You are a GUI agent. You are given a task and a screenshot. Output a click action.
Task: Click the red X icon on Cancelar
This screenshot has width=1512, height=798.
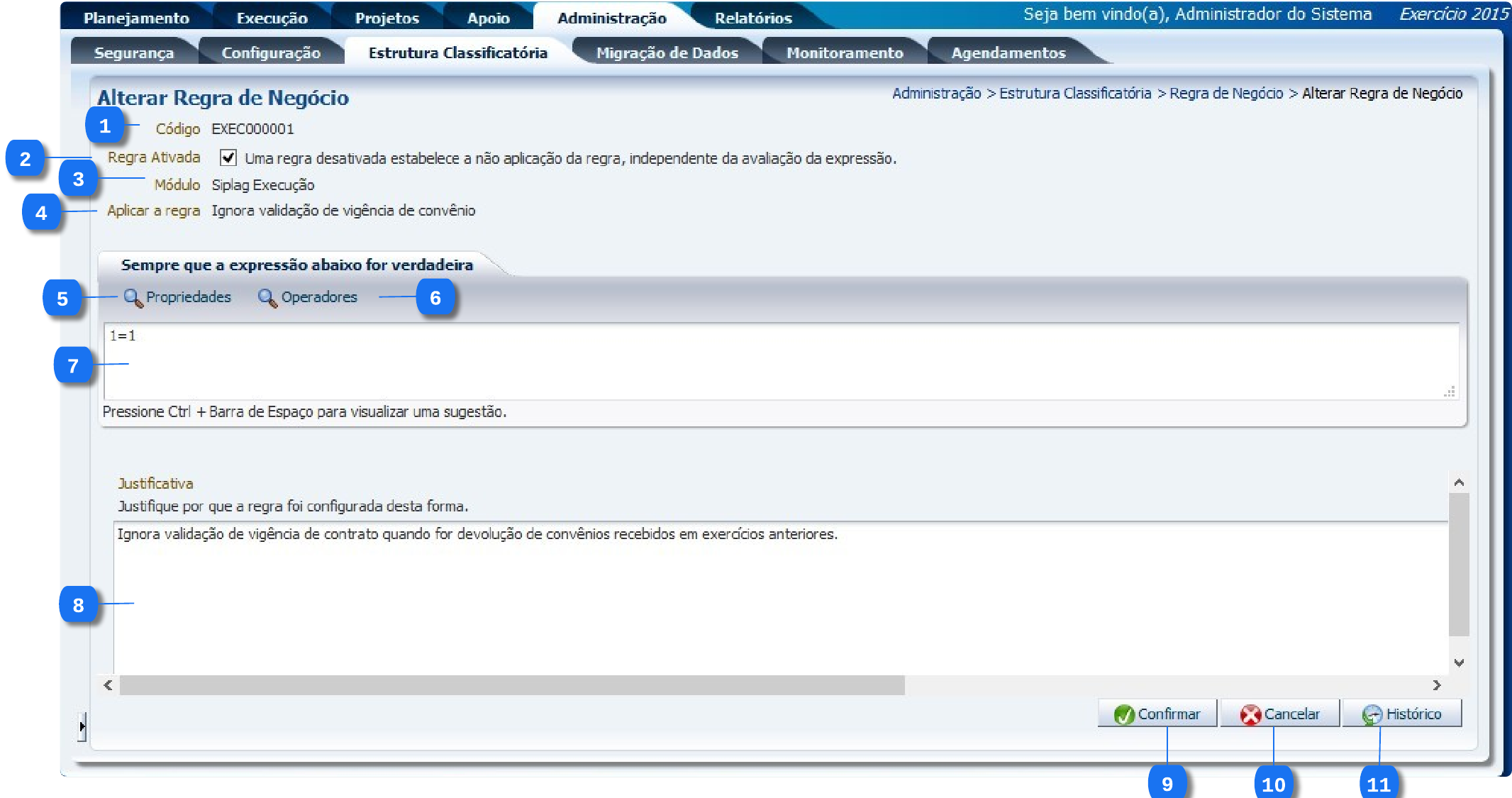click(1250, 714)
